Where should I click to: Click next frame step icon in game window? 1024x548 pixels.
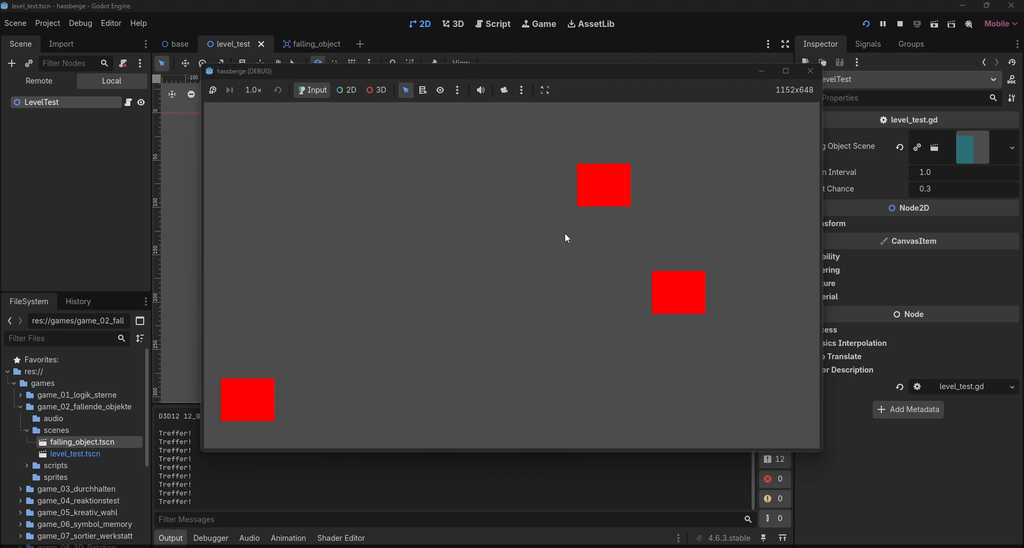tap(229, 90)
